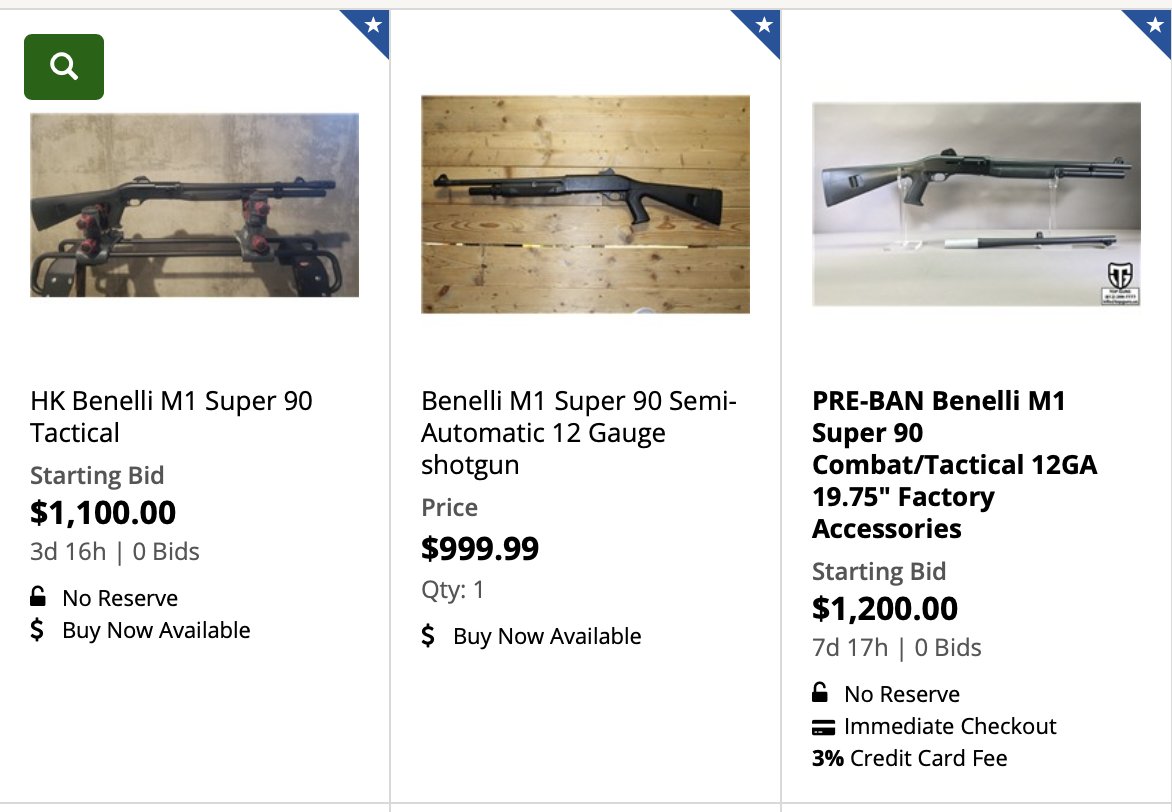Viewport: 1172px width, 812px height.
Task: Click the green magnifier quick-view icon
Action: (64, 67)
